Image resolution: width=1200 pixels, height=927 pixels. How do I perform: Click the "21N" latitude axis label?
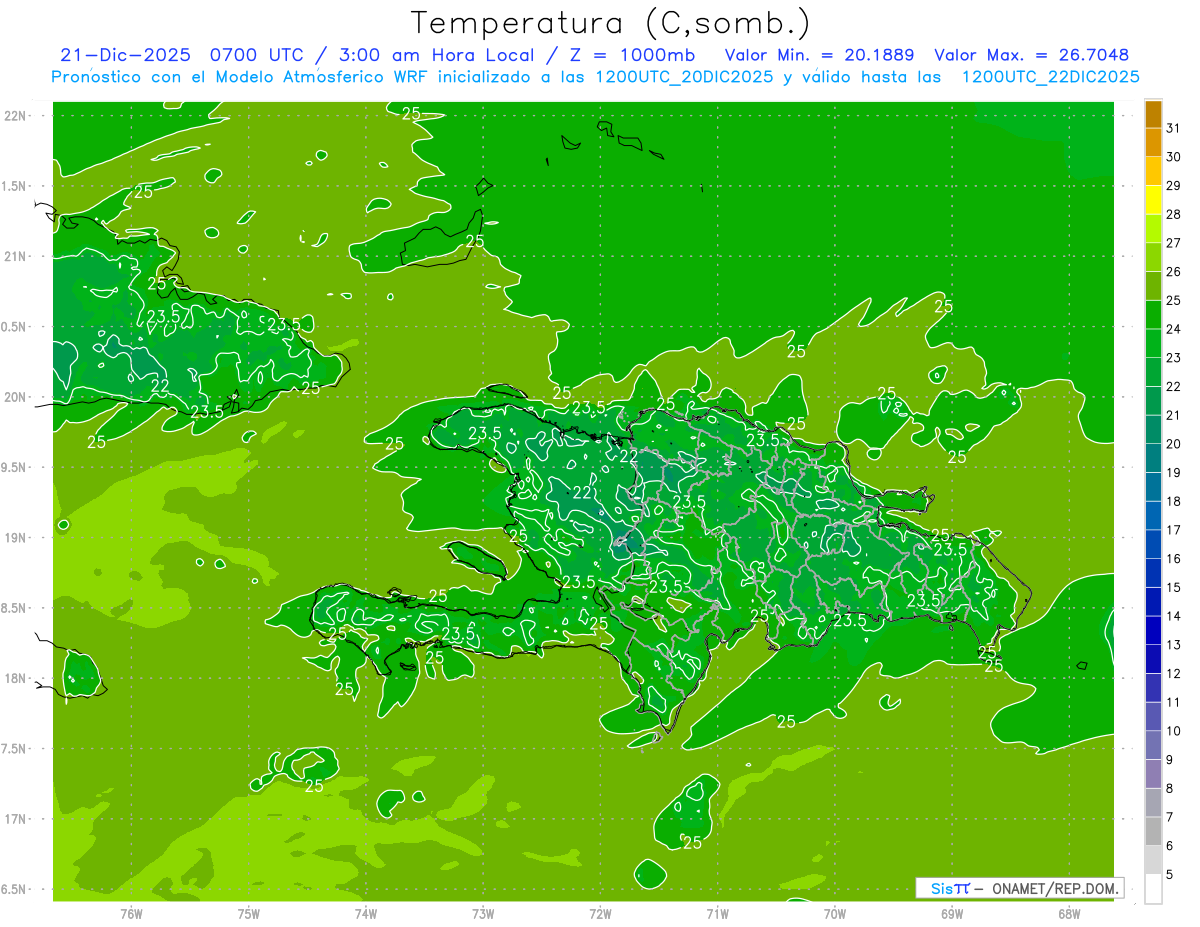point(17,257)
